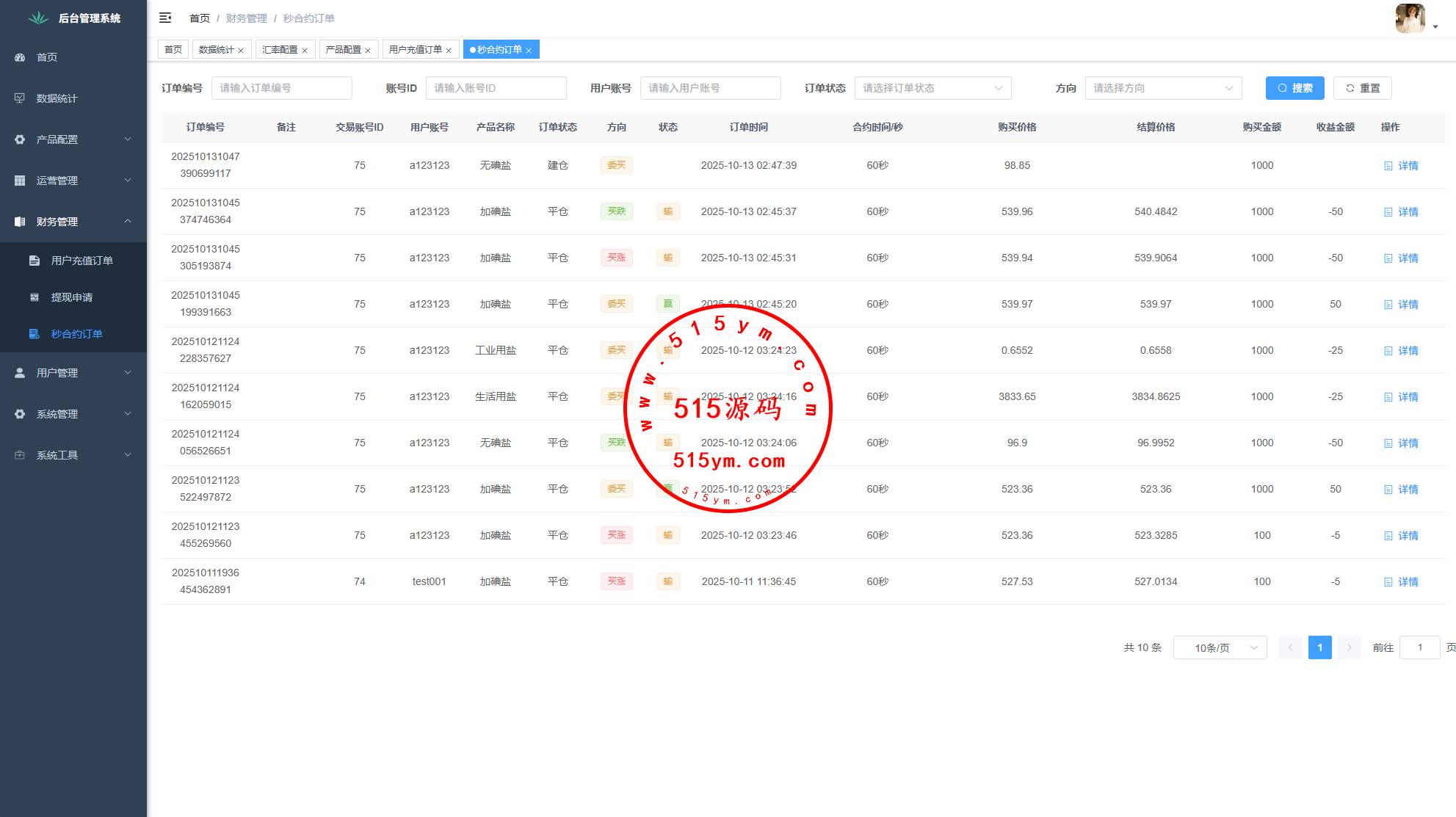Close the 数据统计 tab
Image resolution: width=1456 pixels, height=817 pixels.
click(x=241, y=51)
